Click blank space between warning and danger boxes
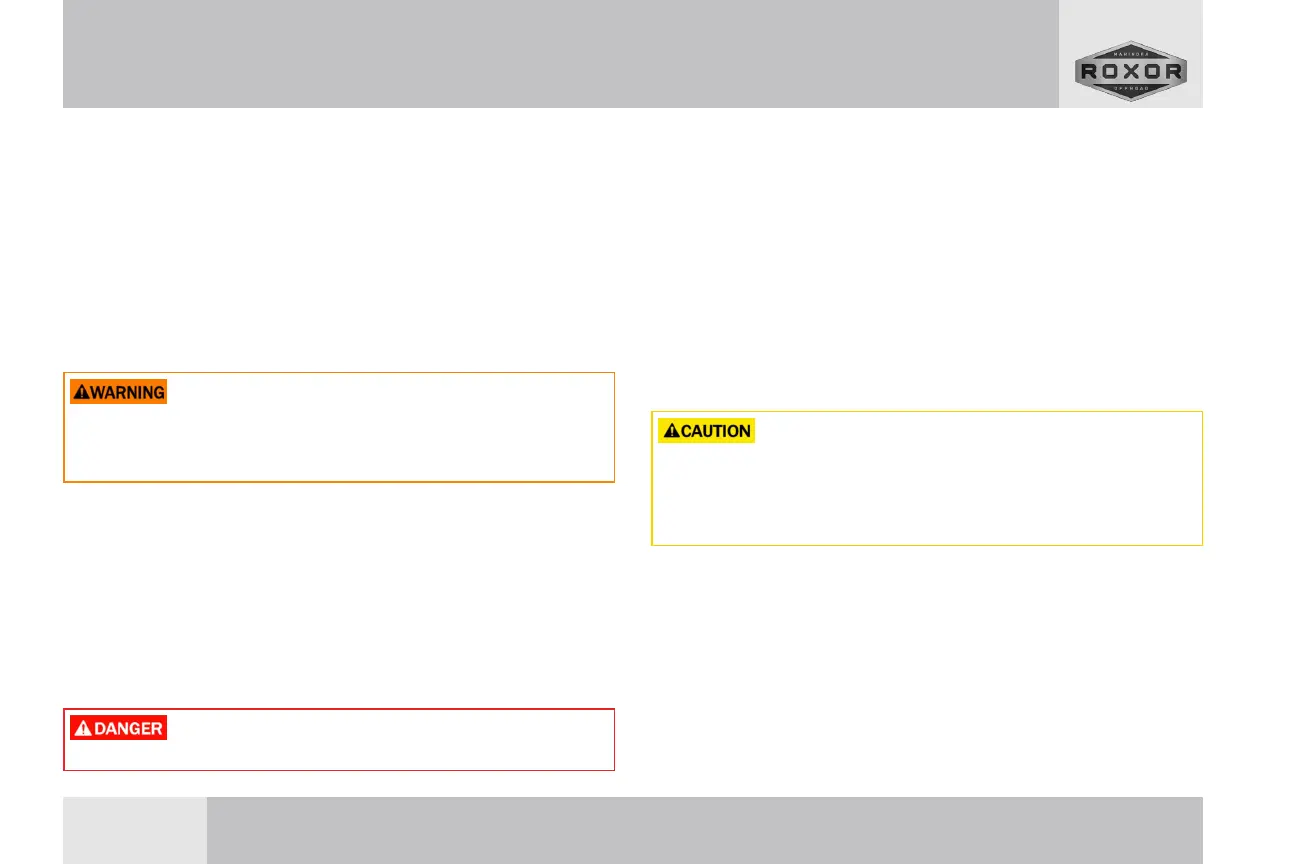This screenshot has width=1296, height=864. pos(338,595)
